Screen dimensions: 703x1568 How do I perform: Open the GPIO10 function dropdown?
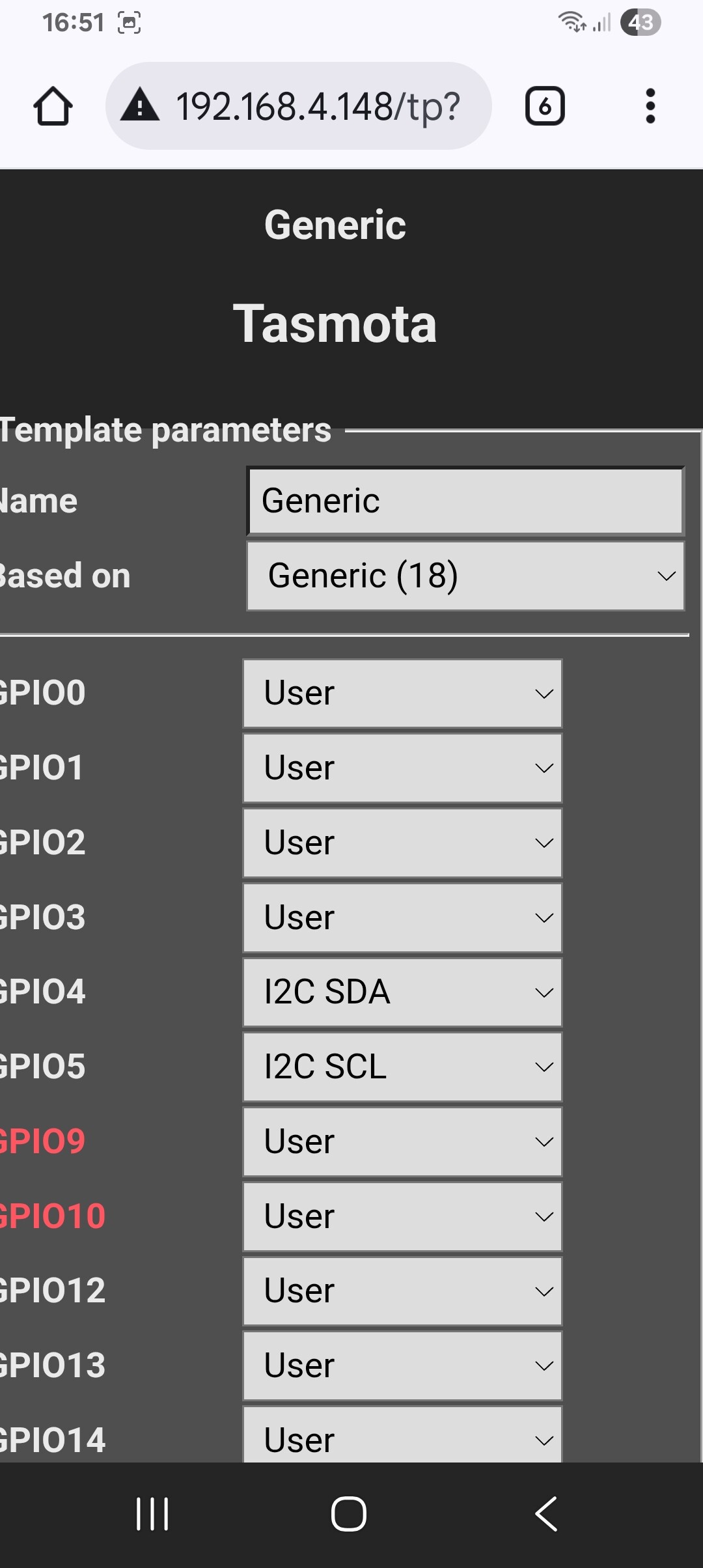(402, 1217)
